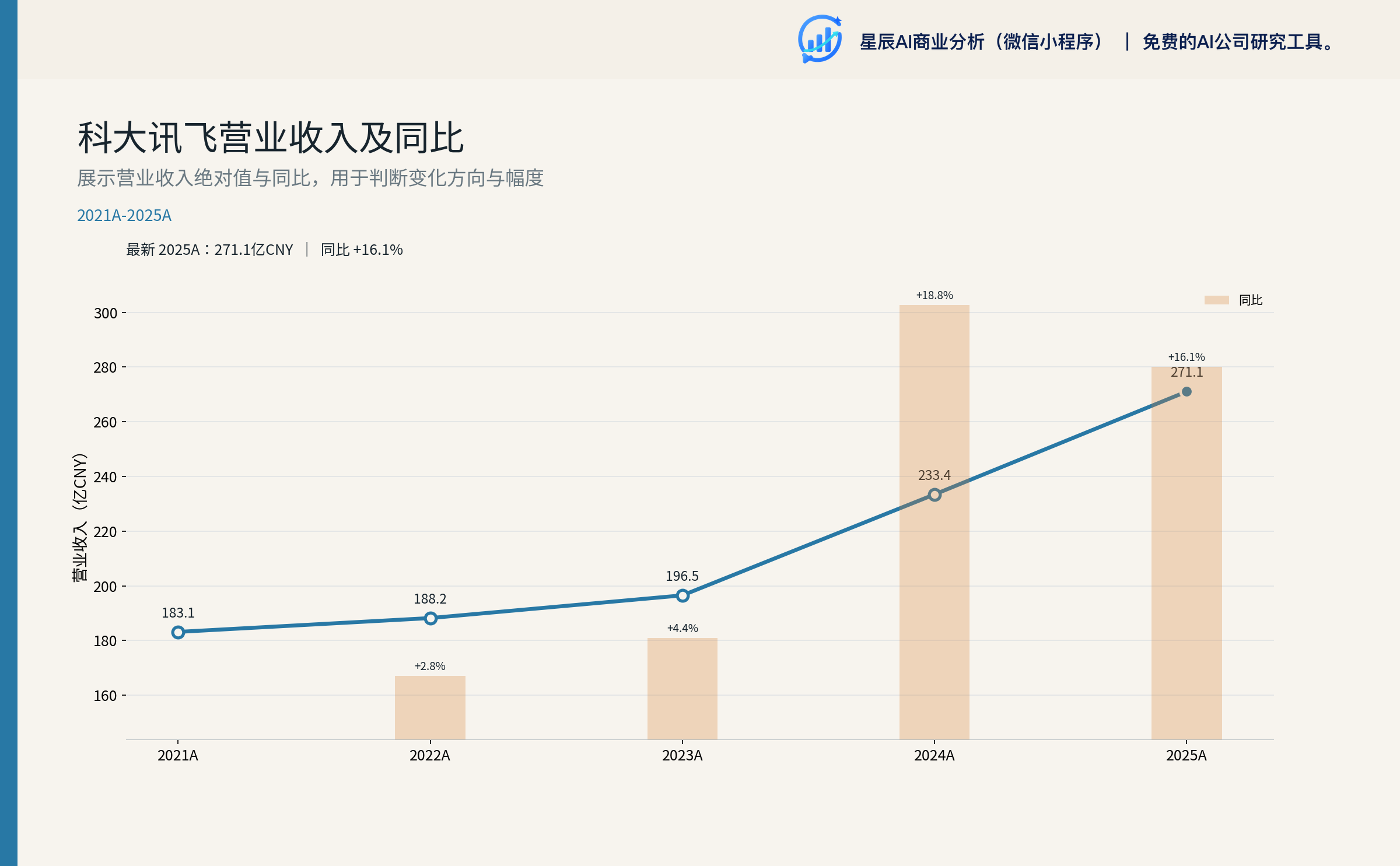
Task: Click the 180 y-axis tick label
Action: click(x=106, y=641)
